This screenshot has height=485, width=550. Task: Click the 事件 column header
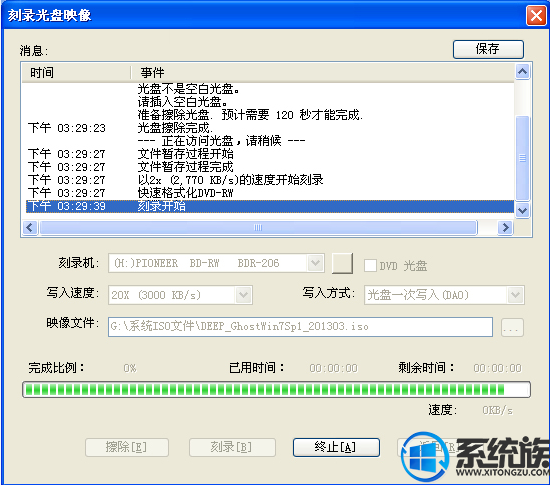point(323,73)
